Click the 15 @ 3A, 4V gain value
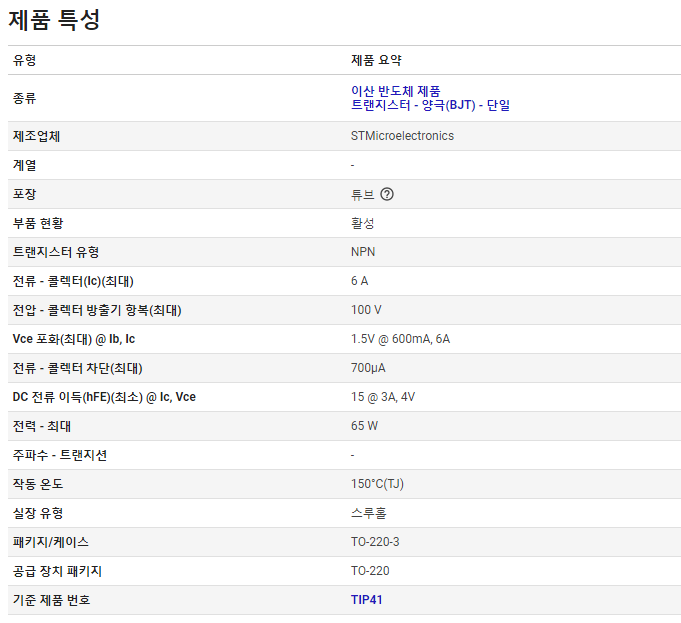This screenshot has height=623, width=681. 383,397
